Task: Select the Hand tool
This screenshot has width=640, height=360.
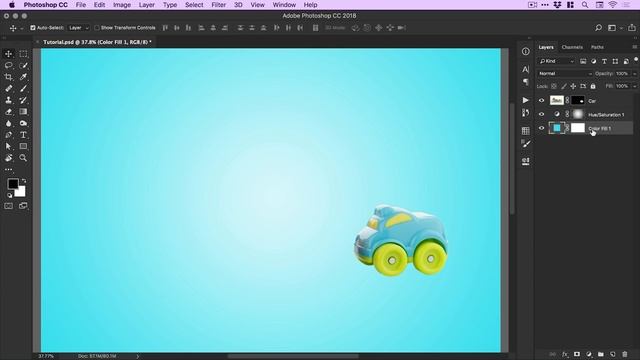Action: click(9, 158)
